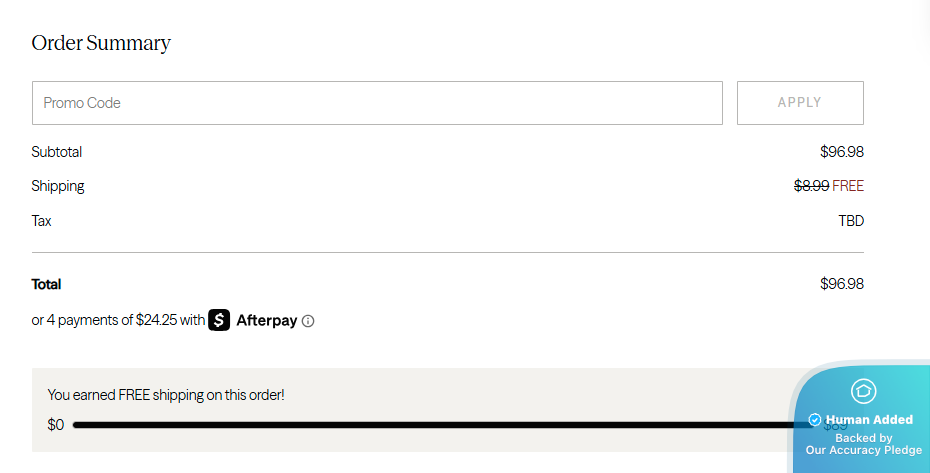930x473 pixels.
Task: Click the blue verified checkmark icon
Action: [x=815, y=420]
